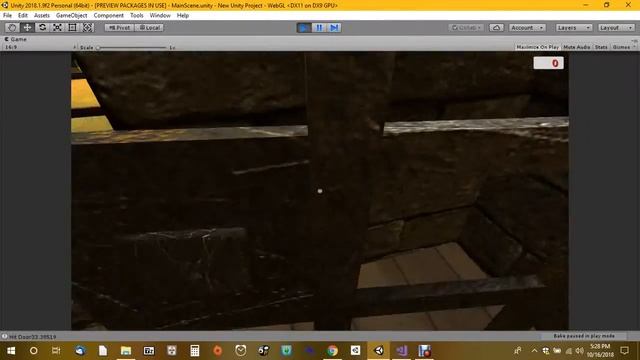Open Task View on taskbar
This screenshot has height=360, width=640.
[56, 351]
